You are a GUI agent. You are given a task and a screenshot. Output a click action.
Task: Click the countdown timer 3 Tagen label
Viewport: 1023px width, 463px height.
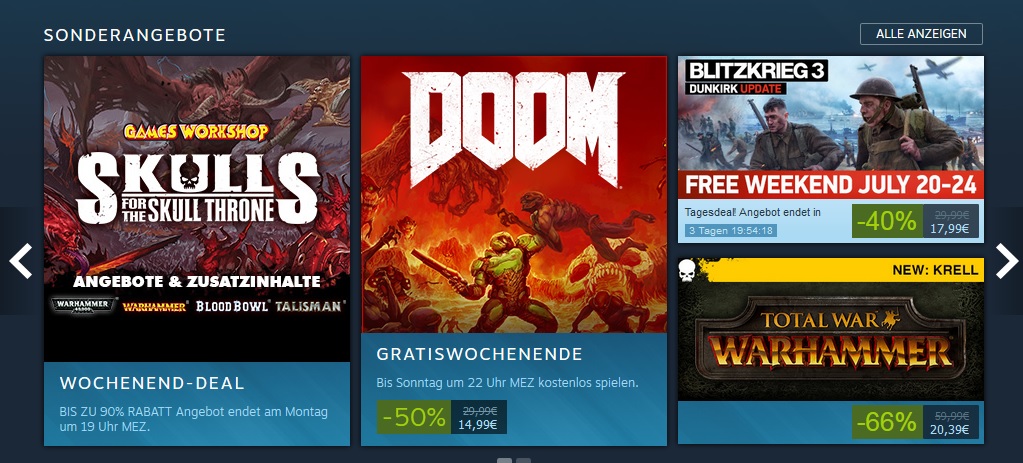point(731,230)
